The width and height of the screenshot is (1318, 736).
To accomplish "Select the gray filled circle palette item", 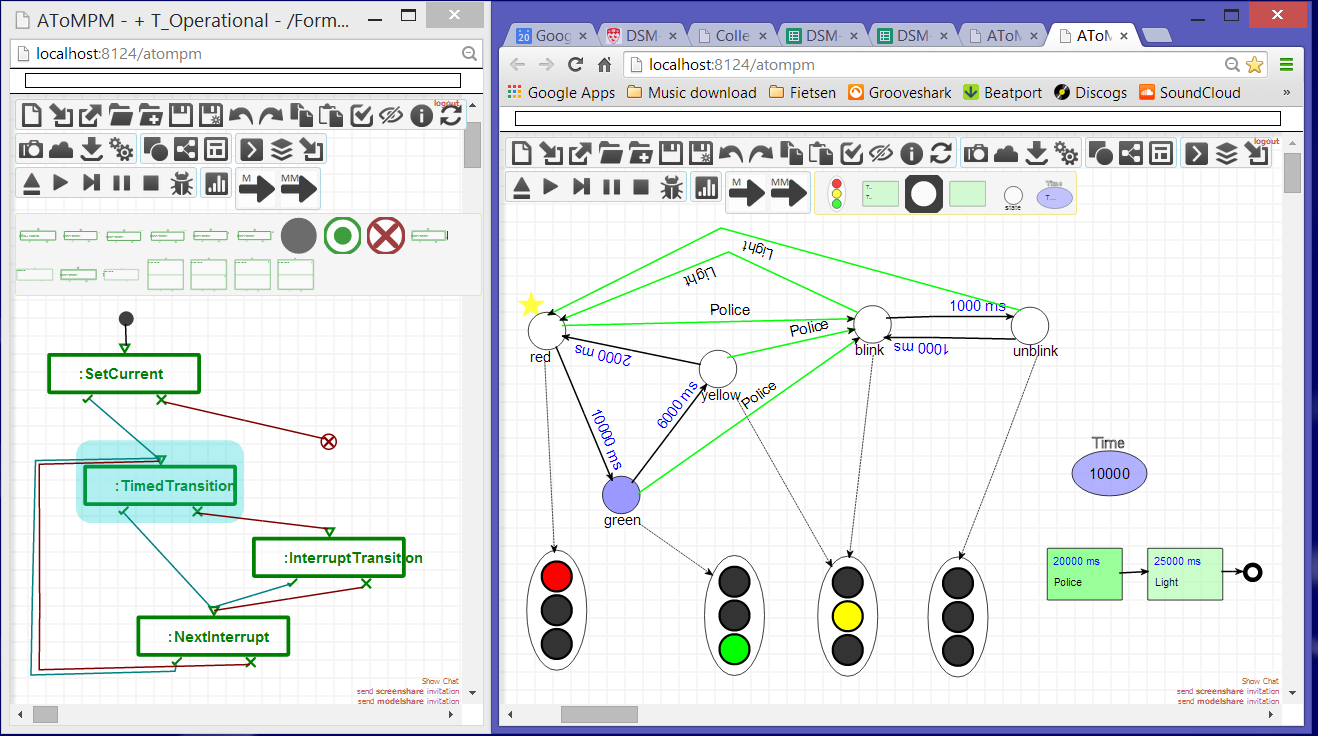I will 299,236.
